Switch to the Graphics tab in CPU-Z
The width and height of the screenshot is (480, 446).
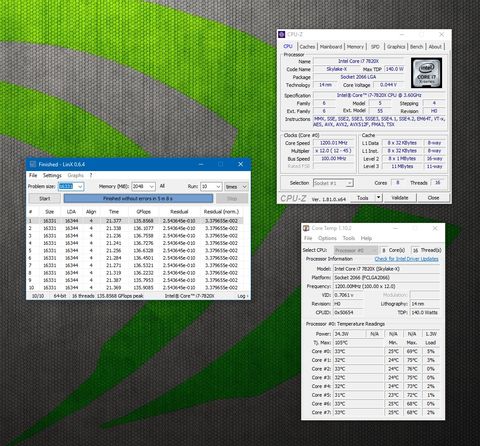tap(396, 47)
